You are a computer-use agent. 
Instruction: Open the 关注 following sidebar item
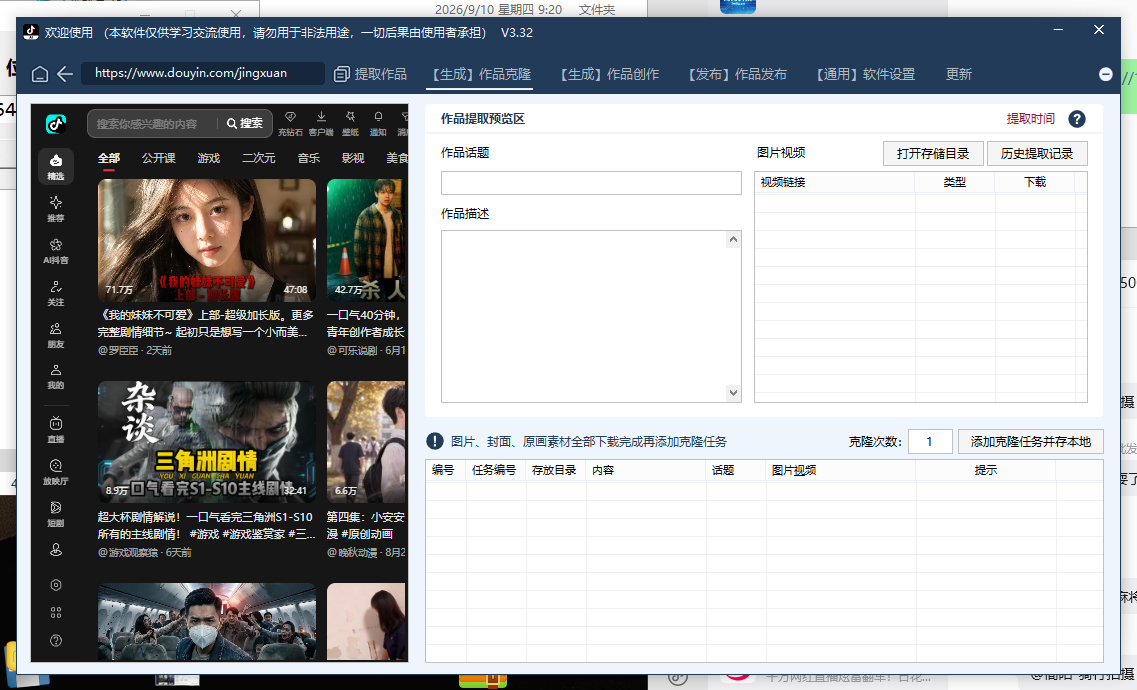tap(56, 293)
